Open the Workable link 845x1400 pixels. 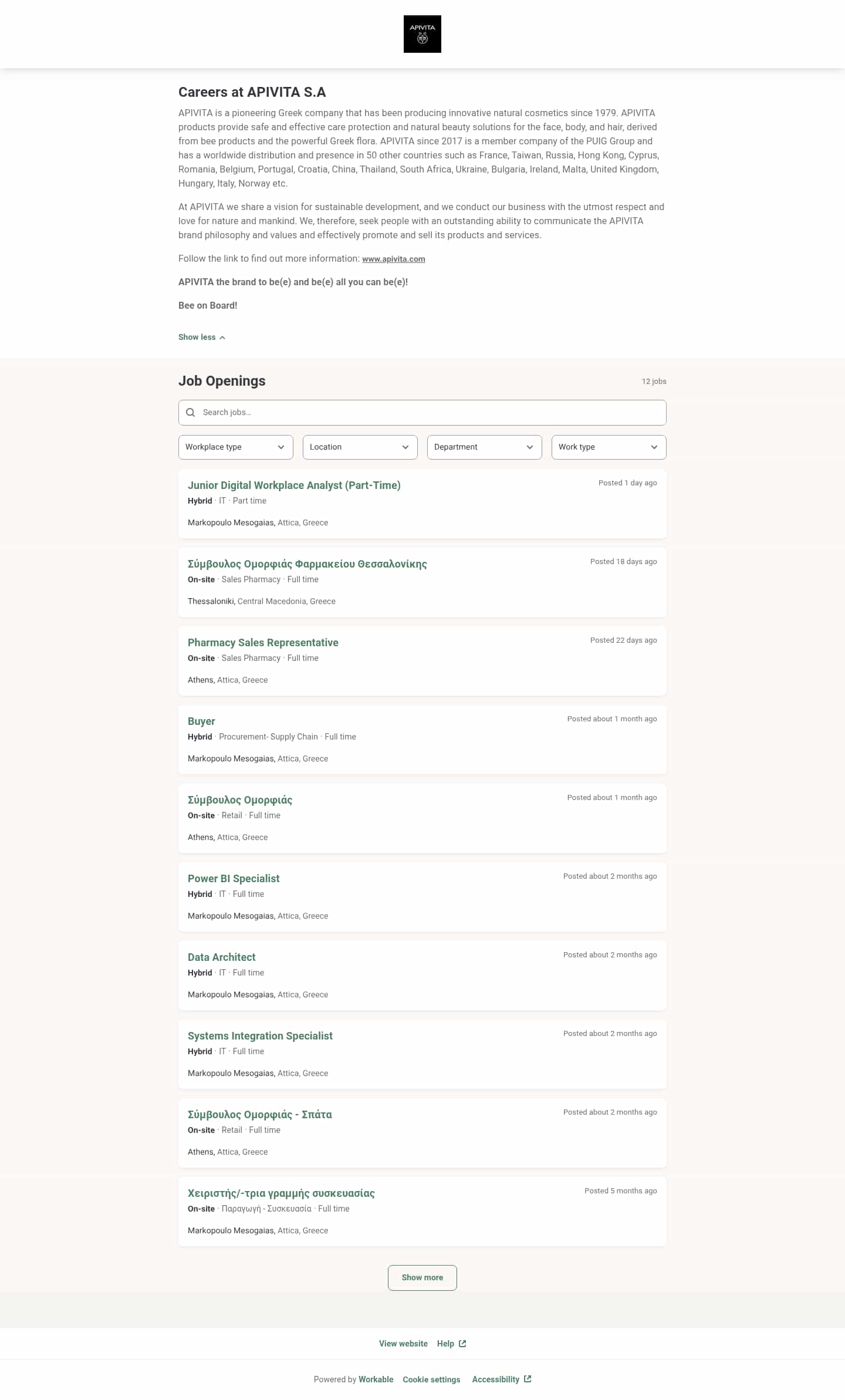point(376,1379)
